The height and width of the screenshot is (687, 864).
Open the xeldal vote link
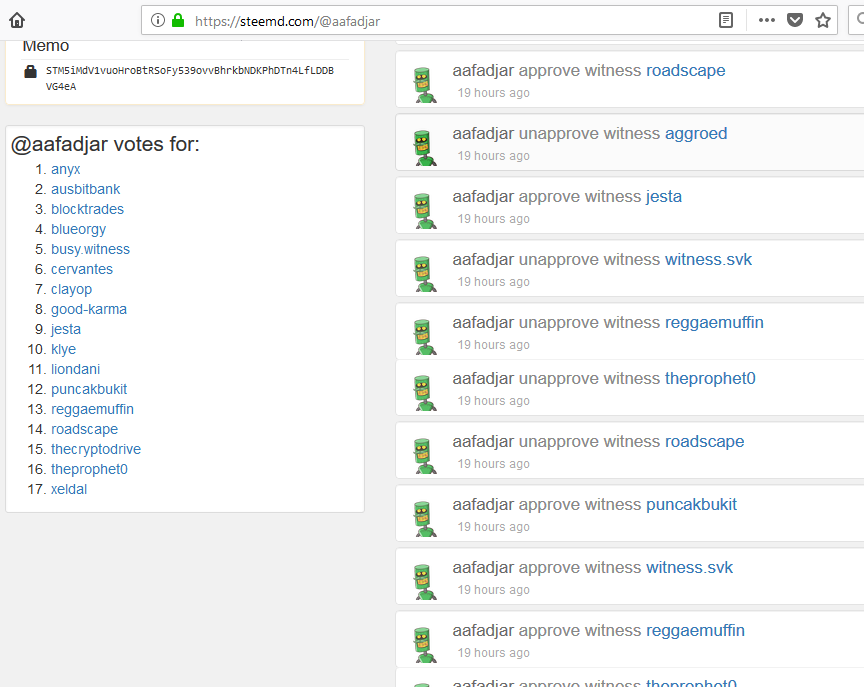pos(68,489)
